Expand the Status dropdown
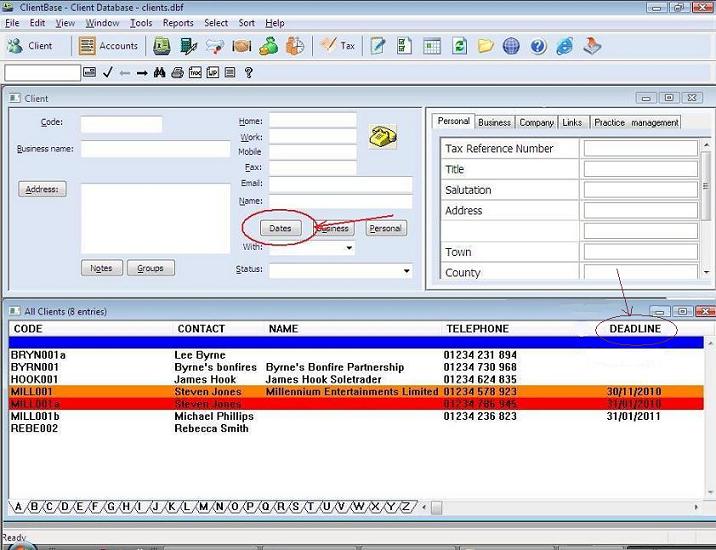The width and height of the screenshot is (716, 550). 406,271
